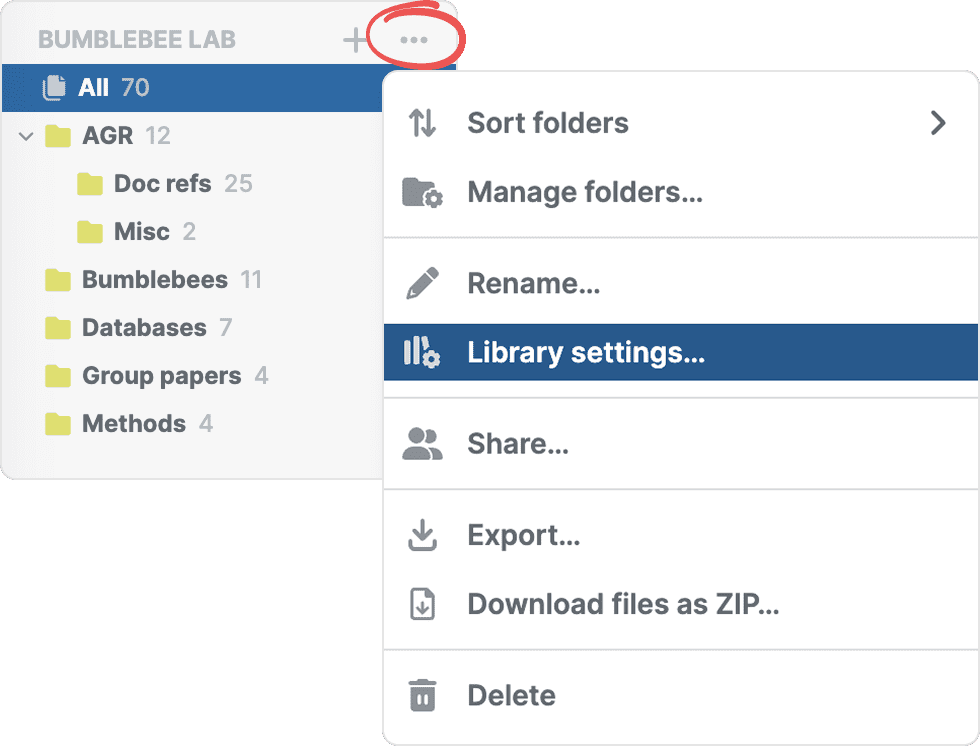Click the trash icon beside Delete
Screen dimensions: 980x746
(x=422, y=695)
